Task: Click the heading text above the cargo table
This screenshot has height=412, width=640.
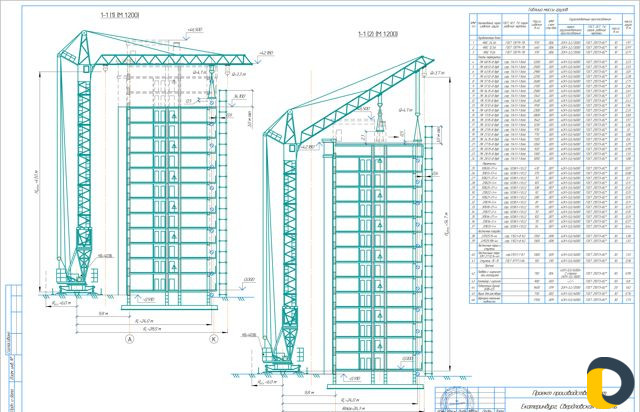Action: pyautogui.click(x=548, y=9)
